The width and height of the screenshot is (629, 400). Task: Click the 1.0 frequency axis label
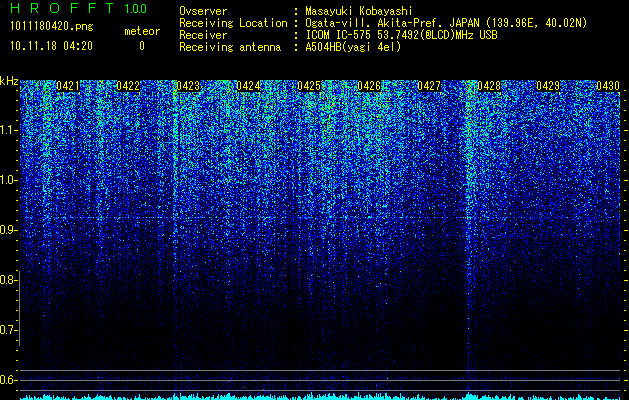tap(7, 180)
